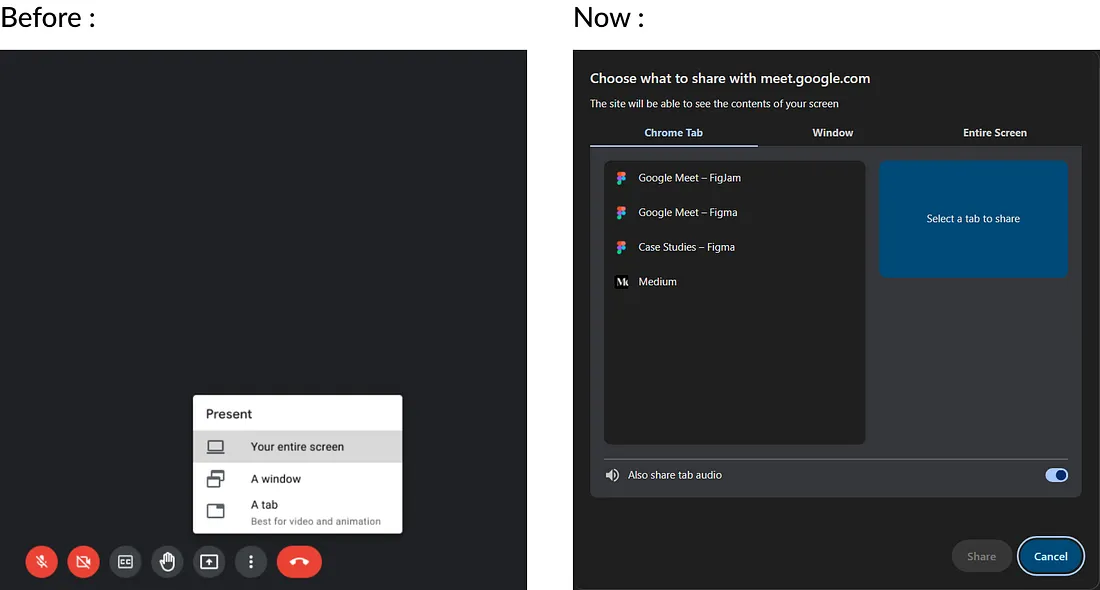This screenshot has width=1100, height=590.
Task: Disable the Also share tab audio toggle
Action: (1057, 474)
